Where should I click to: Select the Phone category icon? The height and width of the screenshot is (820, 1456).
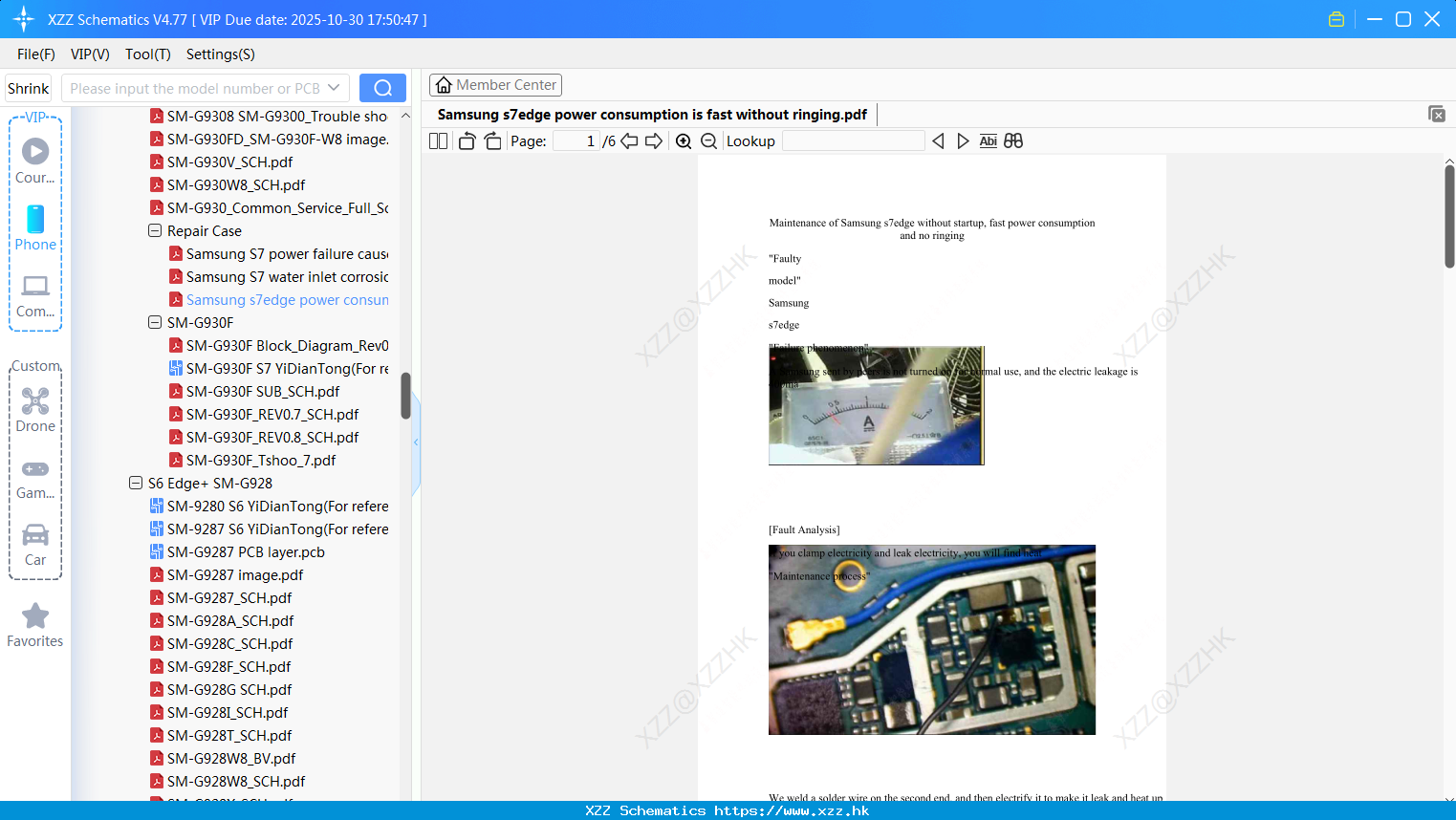click(x=35, y=228)
